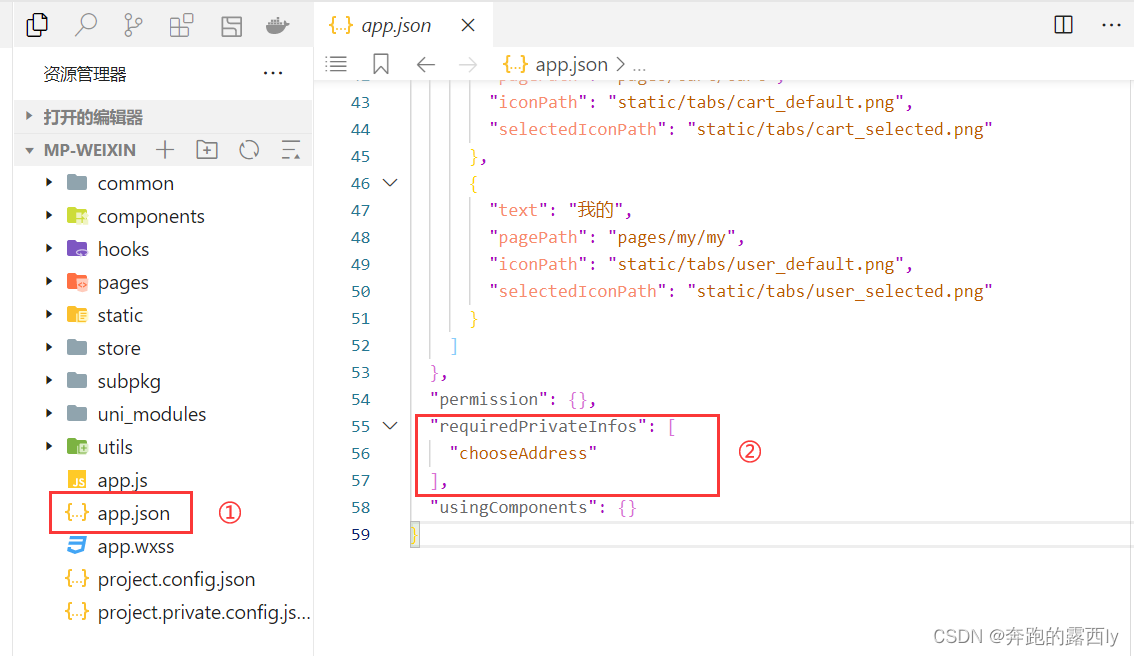Collapse all folders using the collapse icon
This screenshot has height=656, width=1134.
289,148
